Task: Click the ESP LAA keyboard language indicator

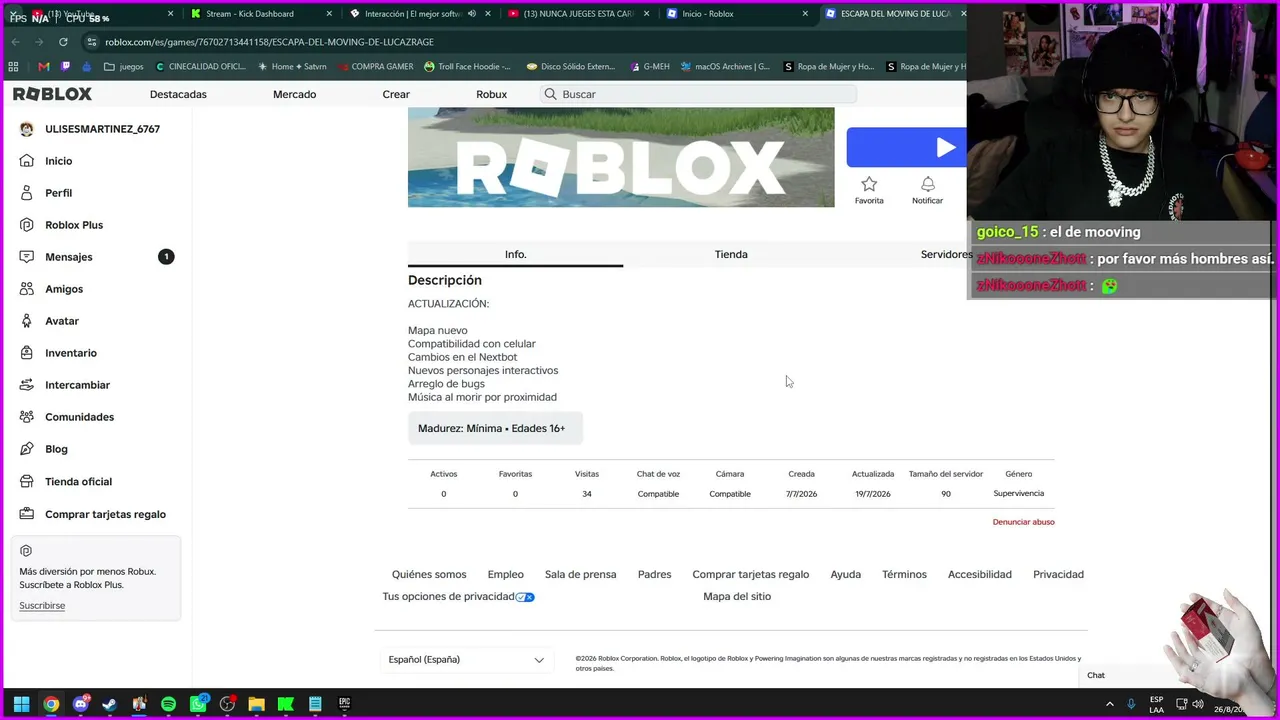Action: [1157, 704]
